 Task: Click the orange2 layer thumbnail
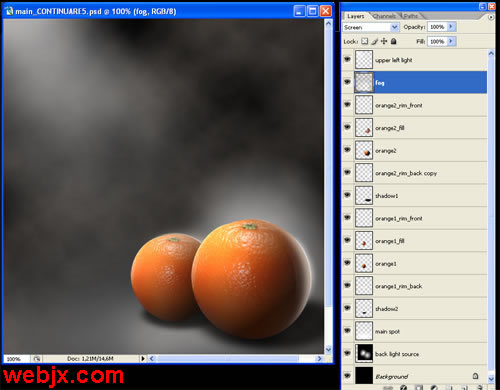tap(364, 150)
